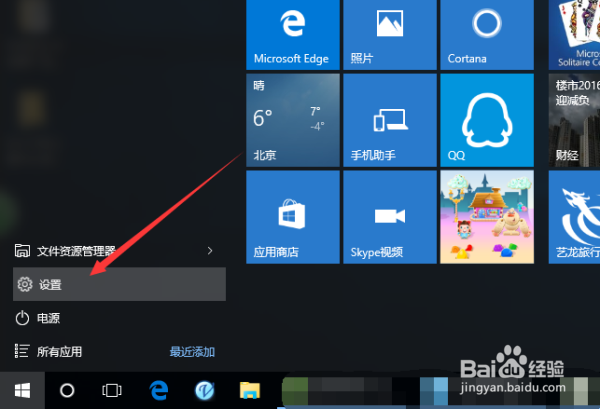Open the 财经 news tile
600x409 pixels.
coord(574,120)
